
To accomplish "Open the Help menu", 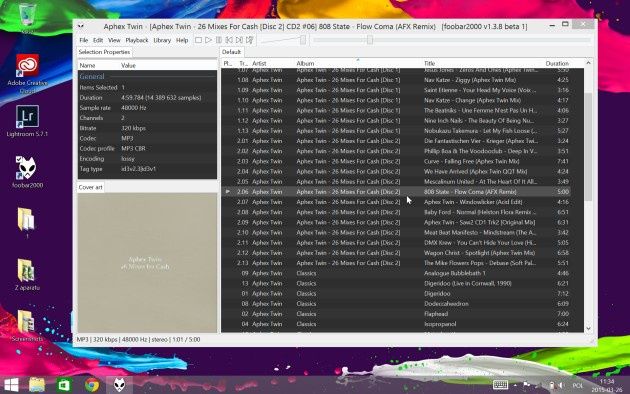I will [x=182, y=40].
